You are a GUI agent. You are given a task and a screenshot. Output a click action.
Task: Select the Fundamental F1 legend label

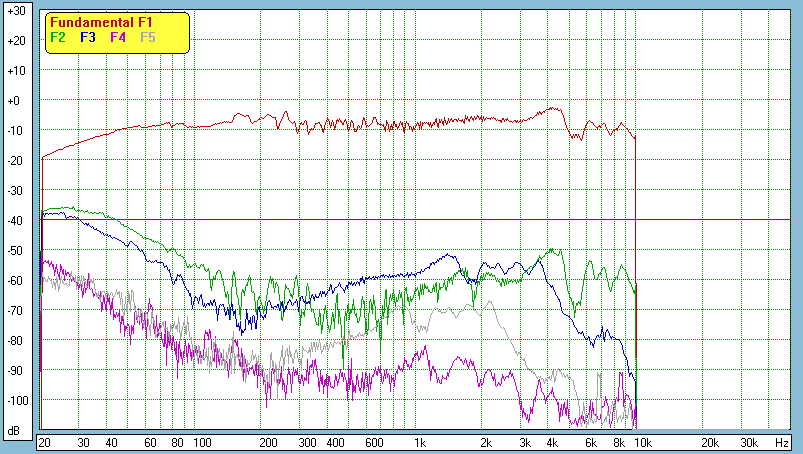[100, 22]
